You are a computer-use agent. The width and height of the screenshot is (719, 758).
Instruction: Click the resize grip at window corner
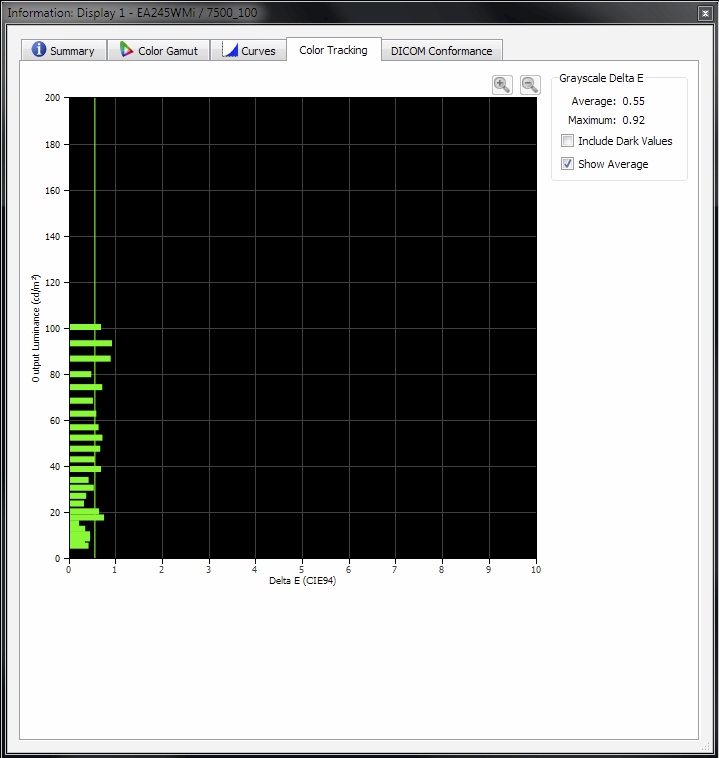click(x=706, y=747)
